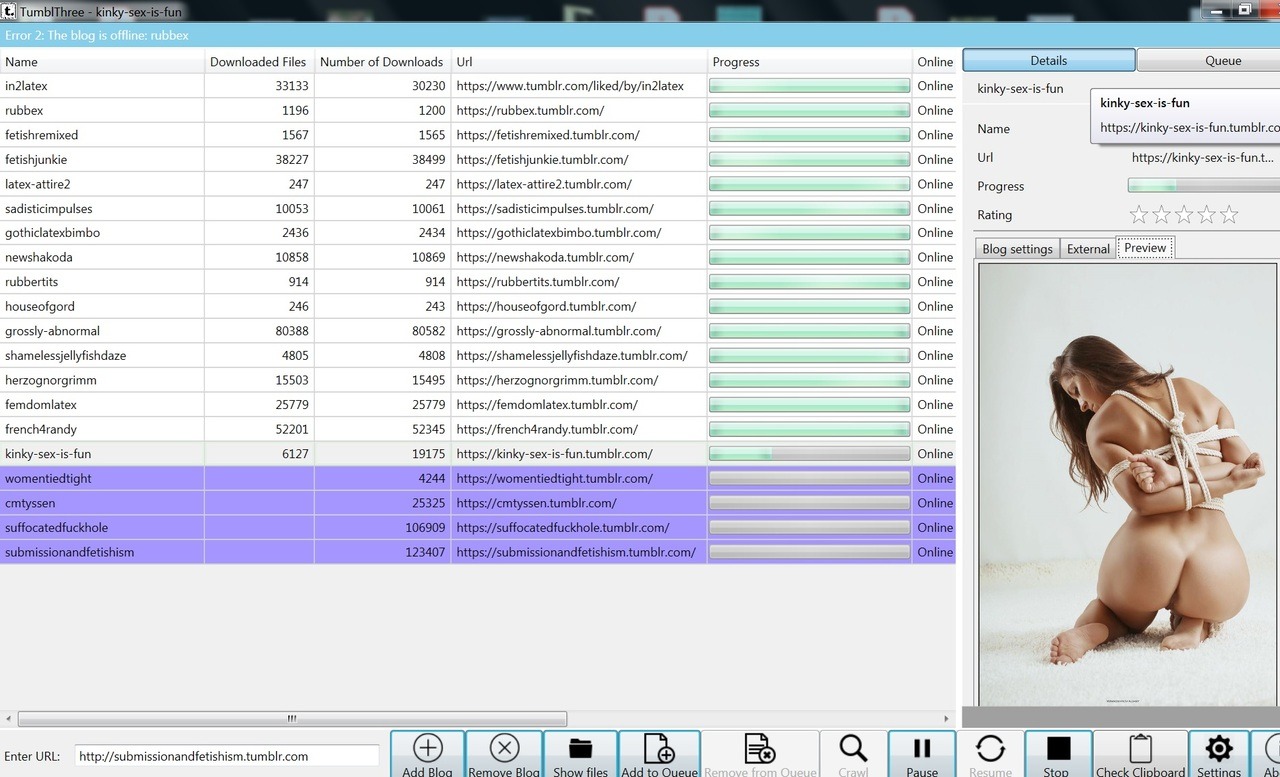The height and width of the screenshot is (777, 1280).
Task: Click the Check Clipboard icon
Action: pos(1140,749)
